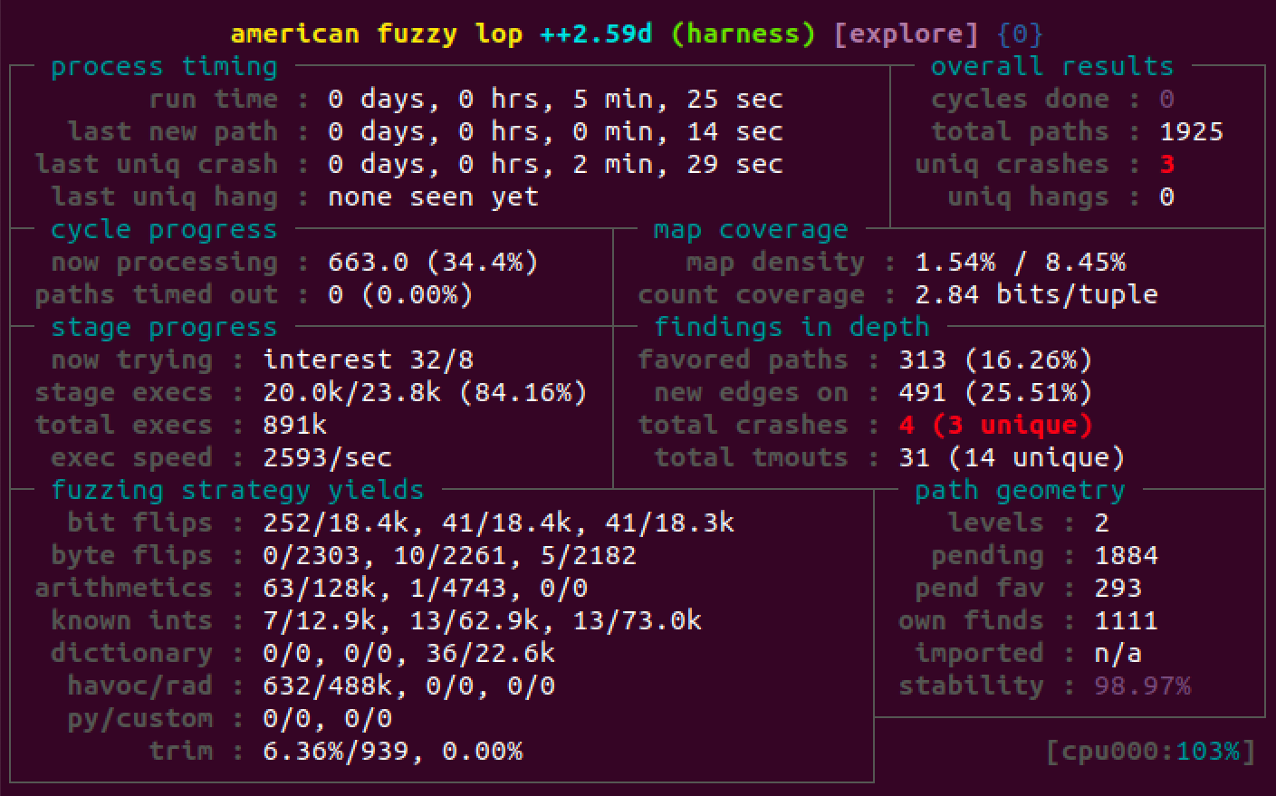
Task: Click the uniq hangs value '0'
Action: (x=1167, y=197)
